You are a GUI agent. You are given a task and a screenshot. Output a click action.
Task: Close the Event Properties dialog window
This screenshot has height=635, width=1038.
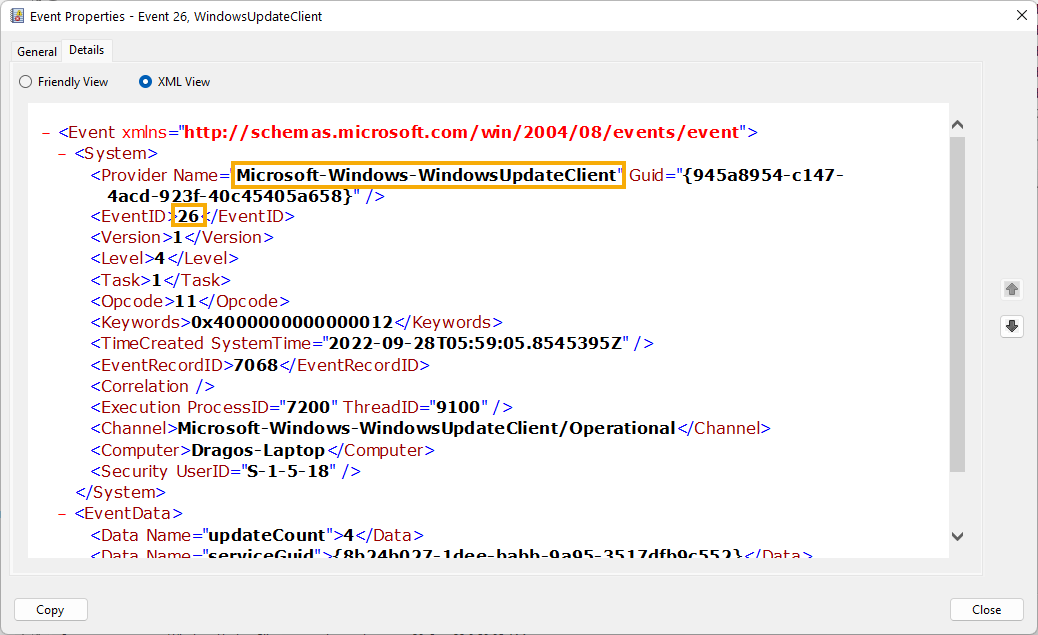[1021, 15]
